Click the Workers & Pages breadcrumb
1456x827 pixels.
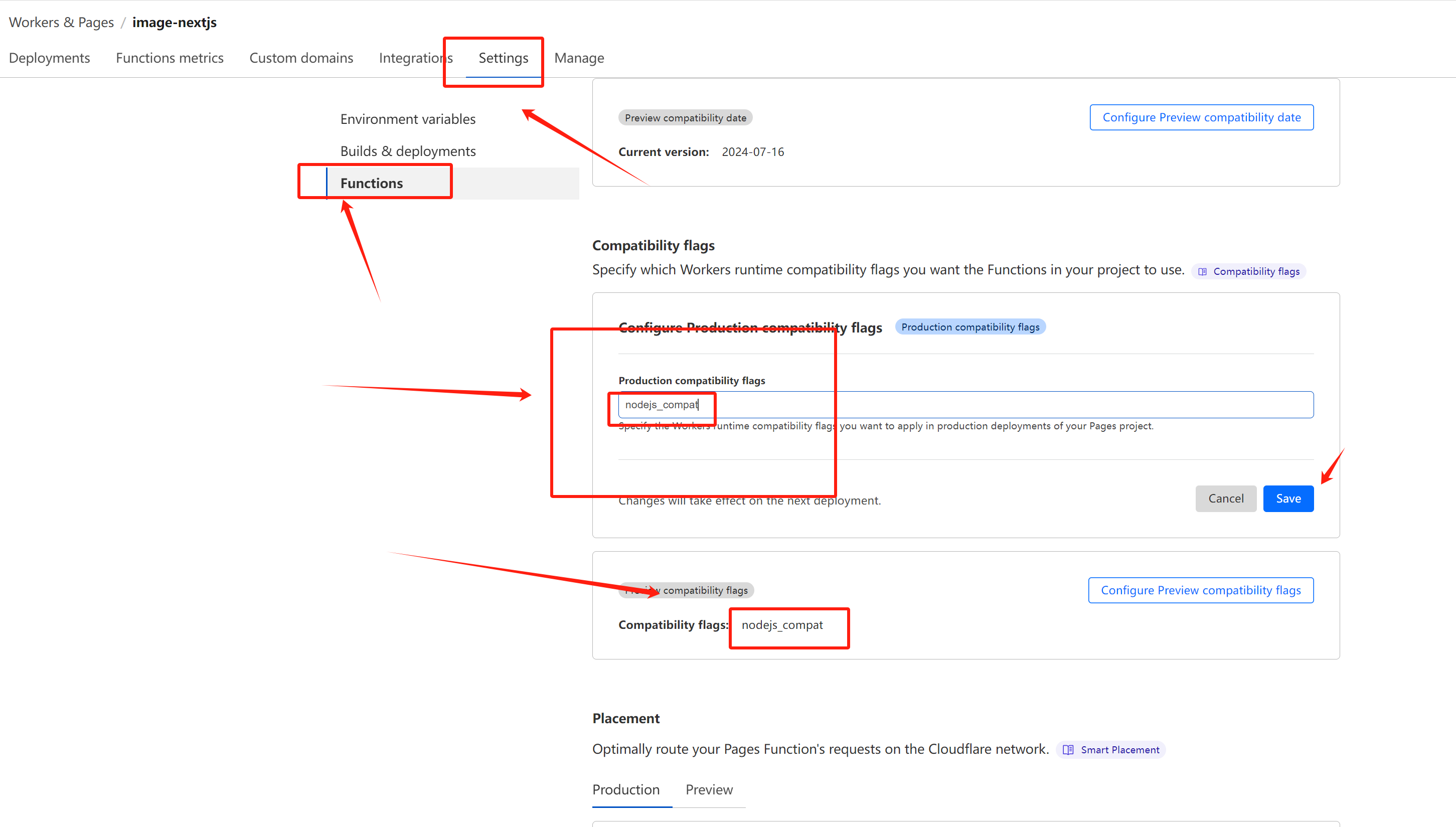(x=61, y=22)
